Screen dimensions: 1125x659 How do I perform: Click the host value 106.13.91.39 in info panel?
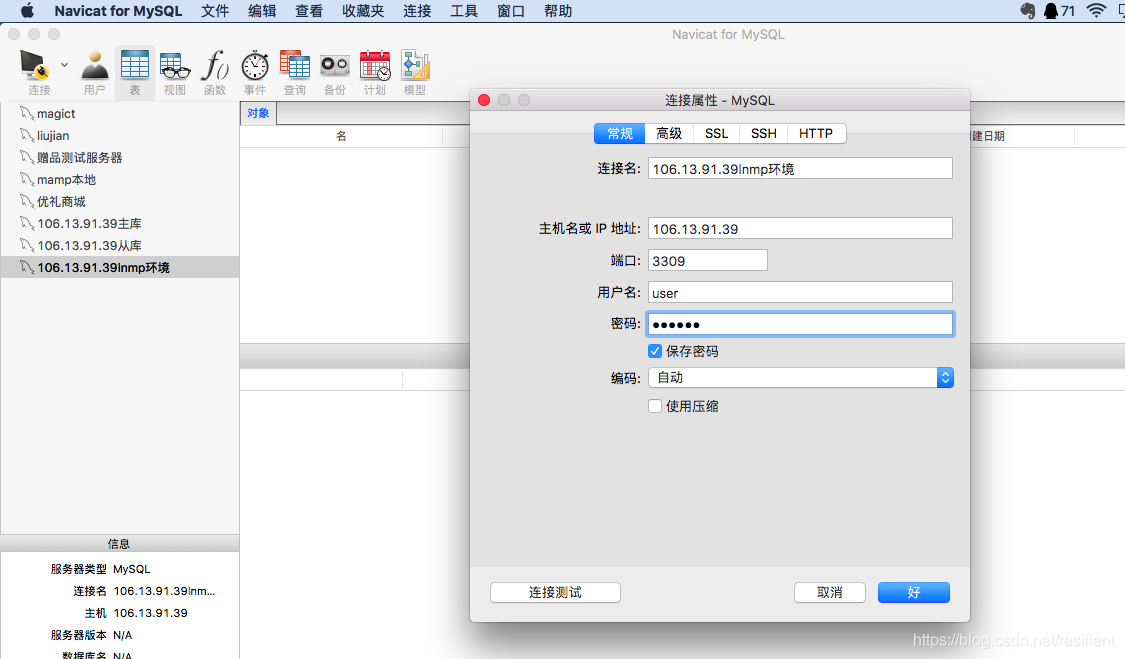click(151, 613)
